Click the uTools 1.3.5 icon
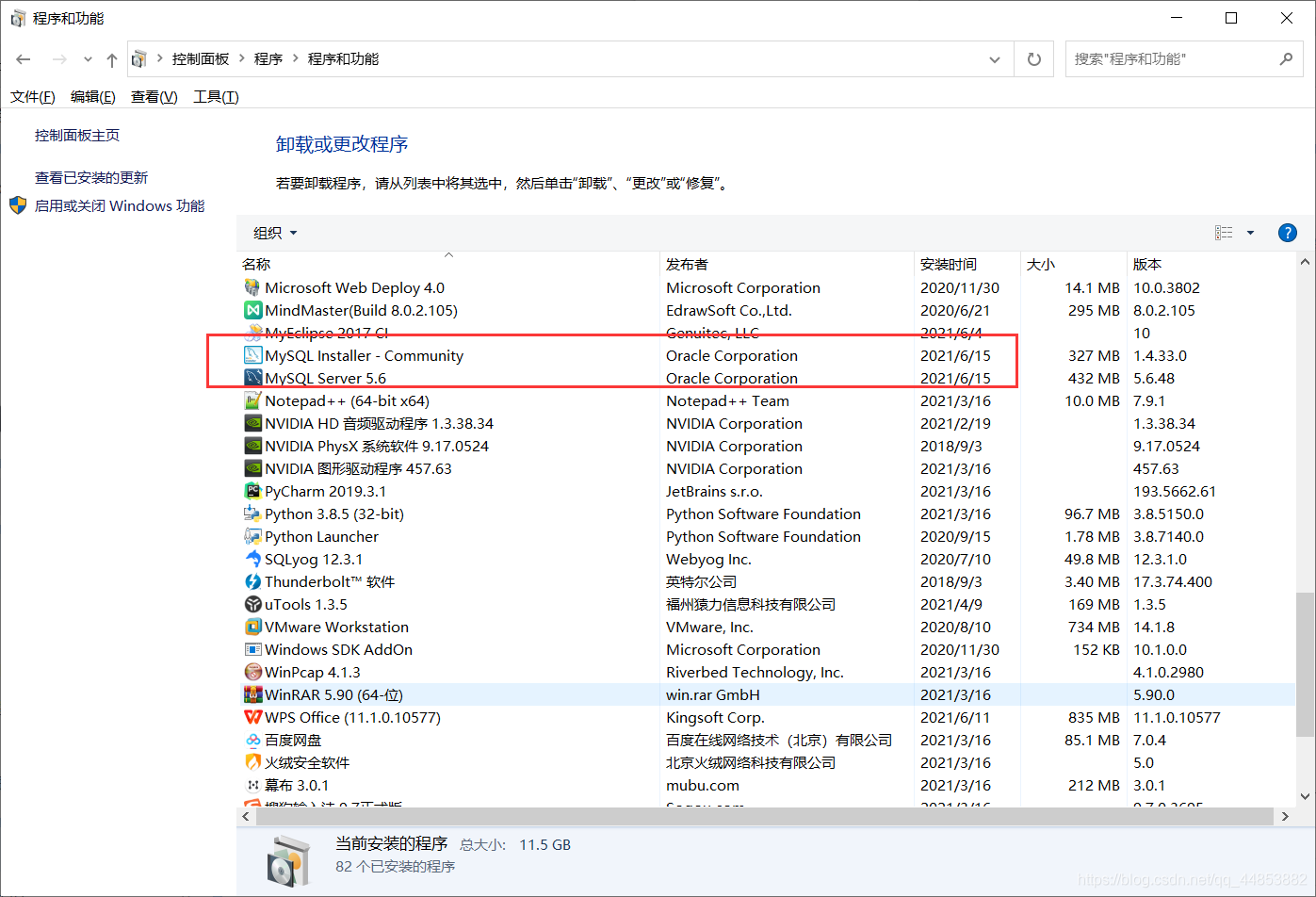1316x897 pixels. [252, 604]
